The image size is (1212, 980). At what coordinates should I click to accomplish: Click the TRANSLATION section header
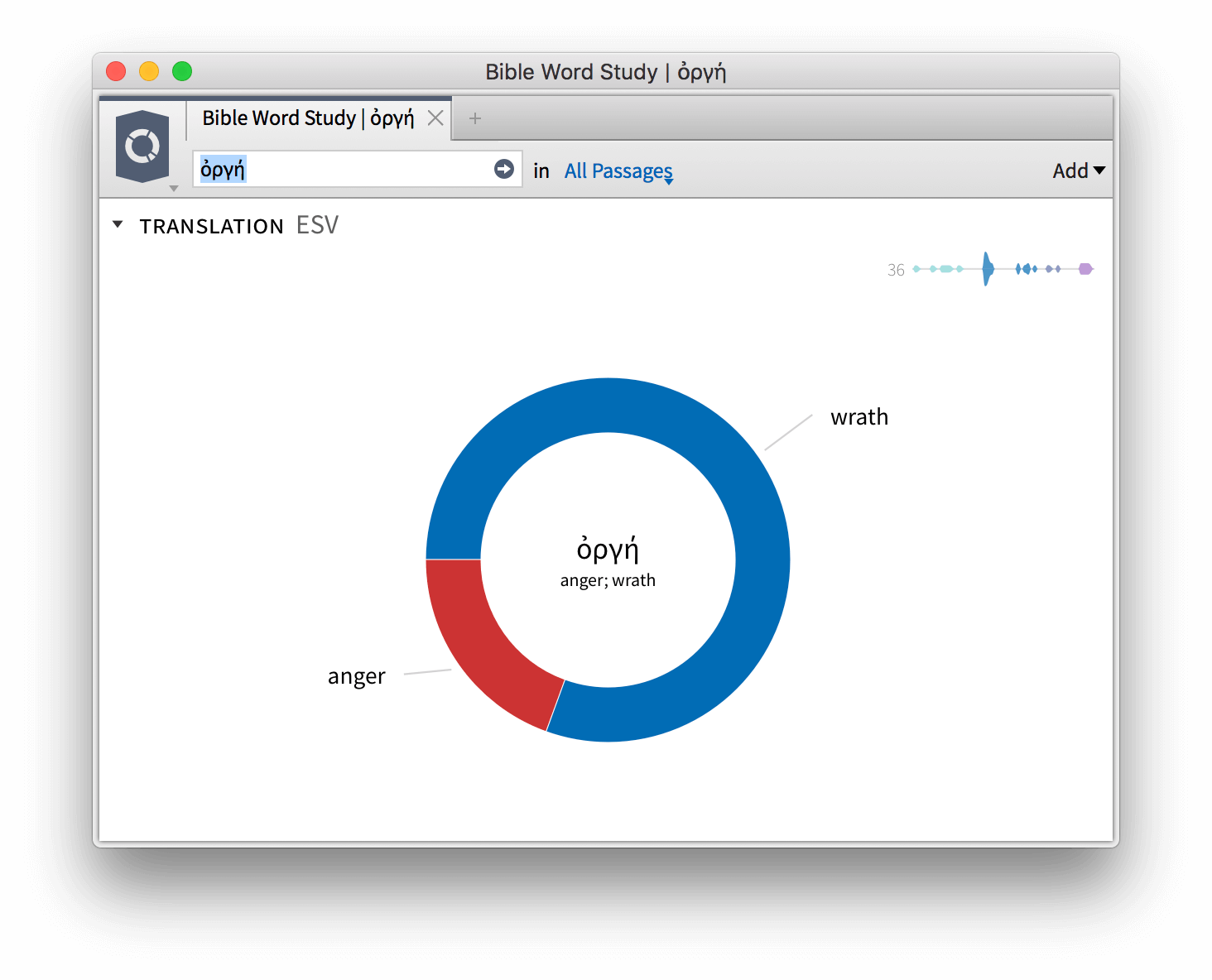click(211, 226)
